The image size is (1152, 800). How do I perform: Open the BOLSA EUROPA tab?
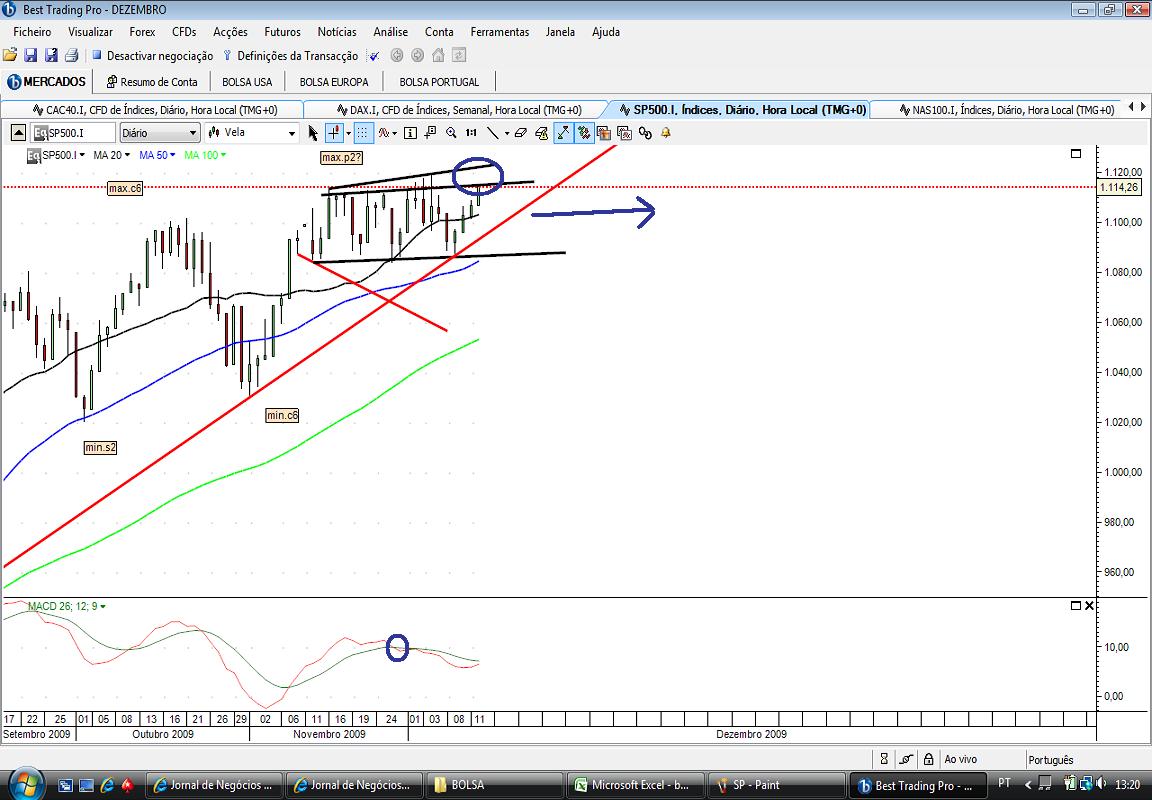tap(334, 82)
